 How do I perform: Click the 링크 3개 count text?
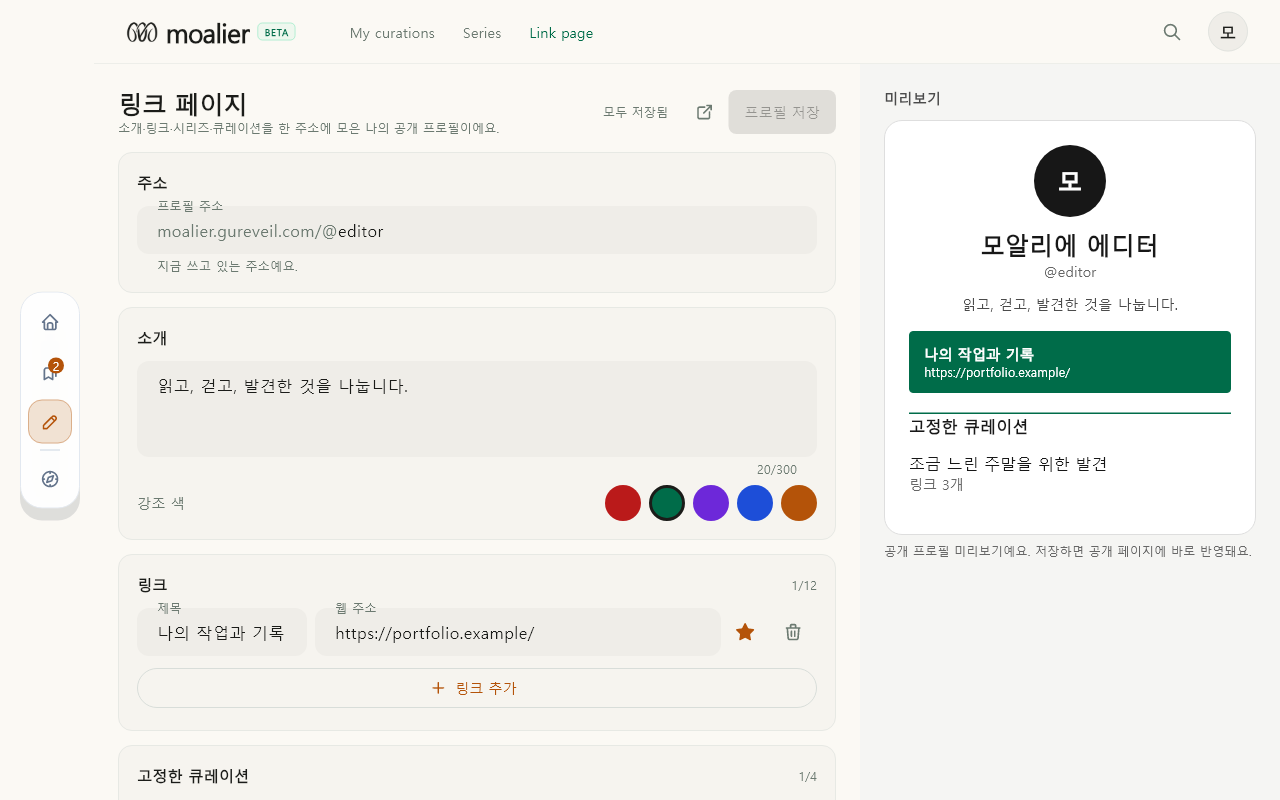pos(936,484)
